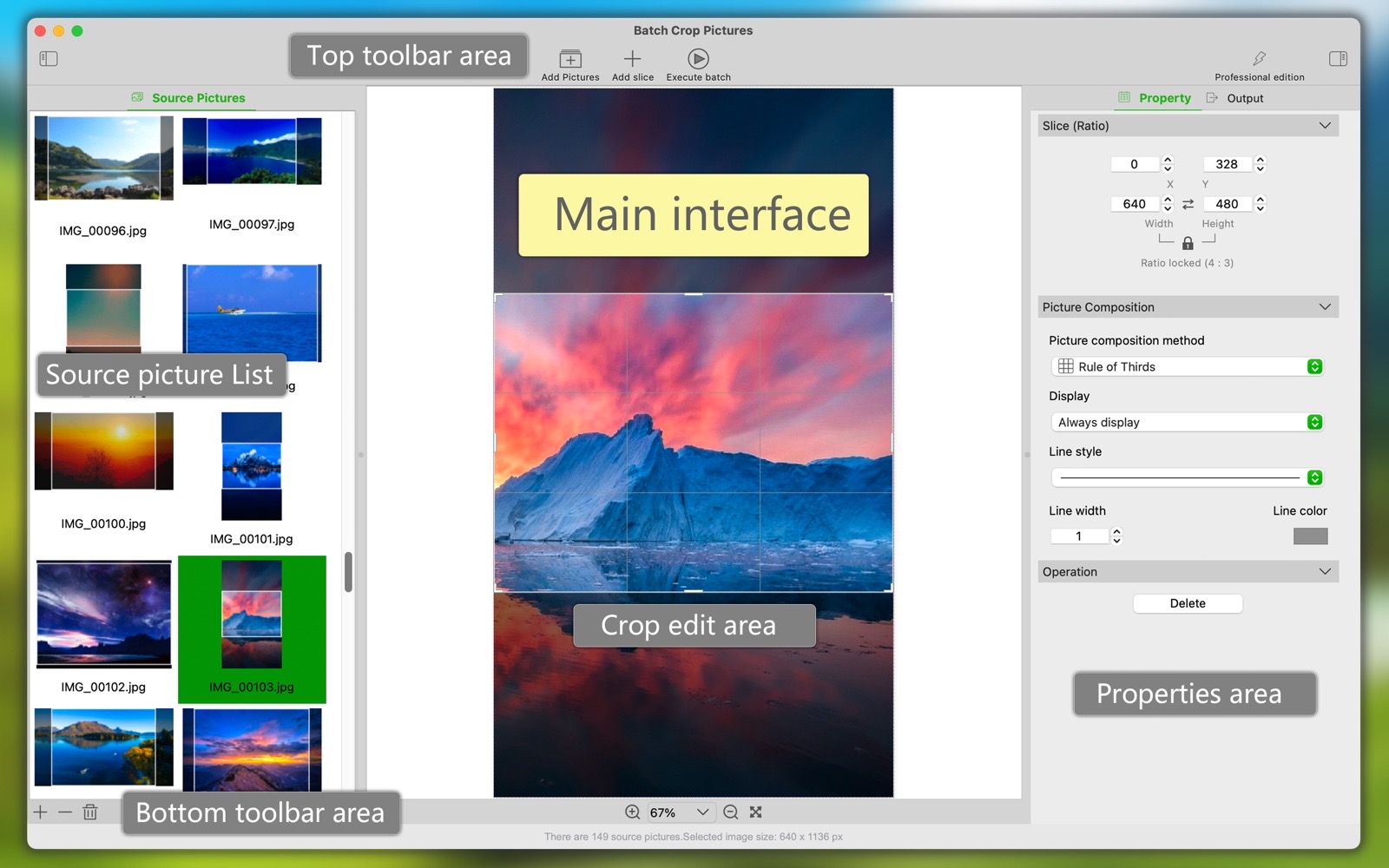
Task: Click the zoom out magnifier icon
Action: [731, 812]
